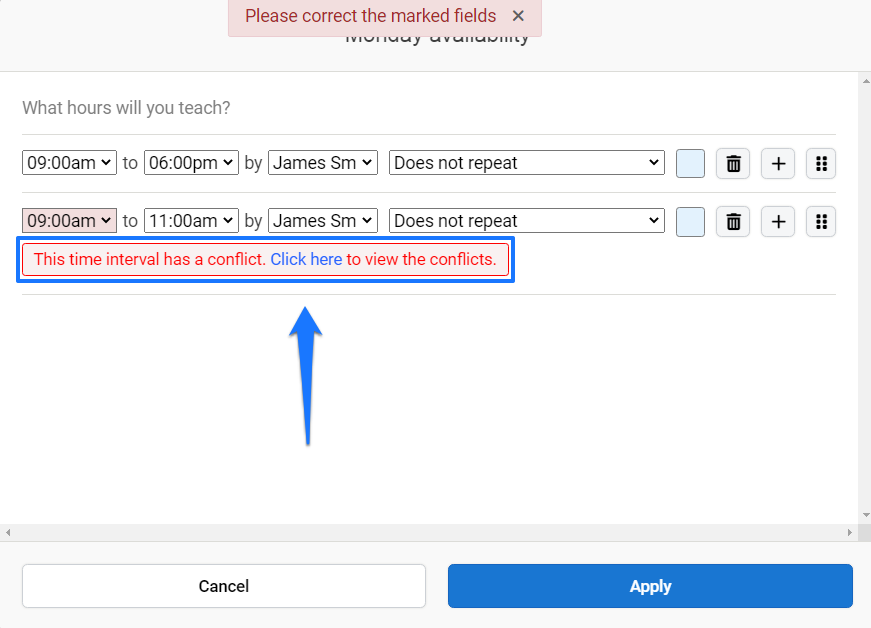This screenshot has width=871, height=628.
Task: Grab the drag handle of the first interval
Action: click(x=820, y=163)
